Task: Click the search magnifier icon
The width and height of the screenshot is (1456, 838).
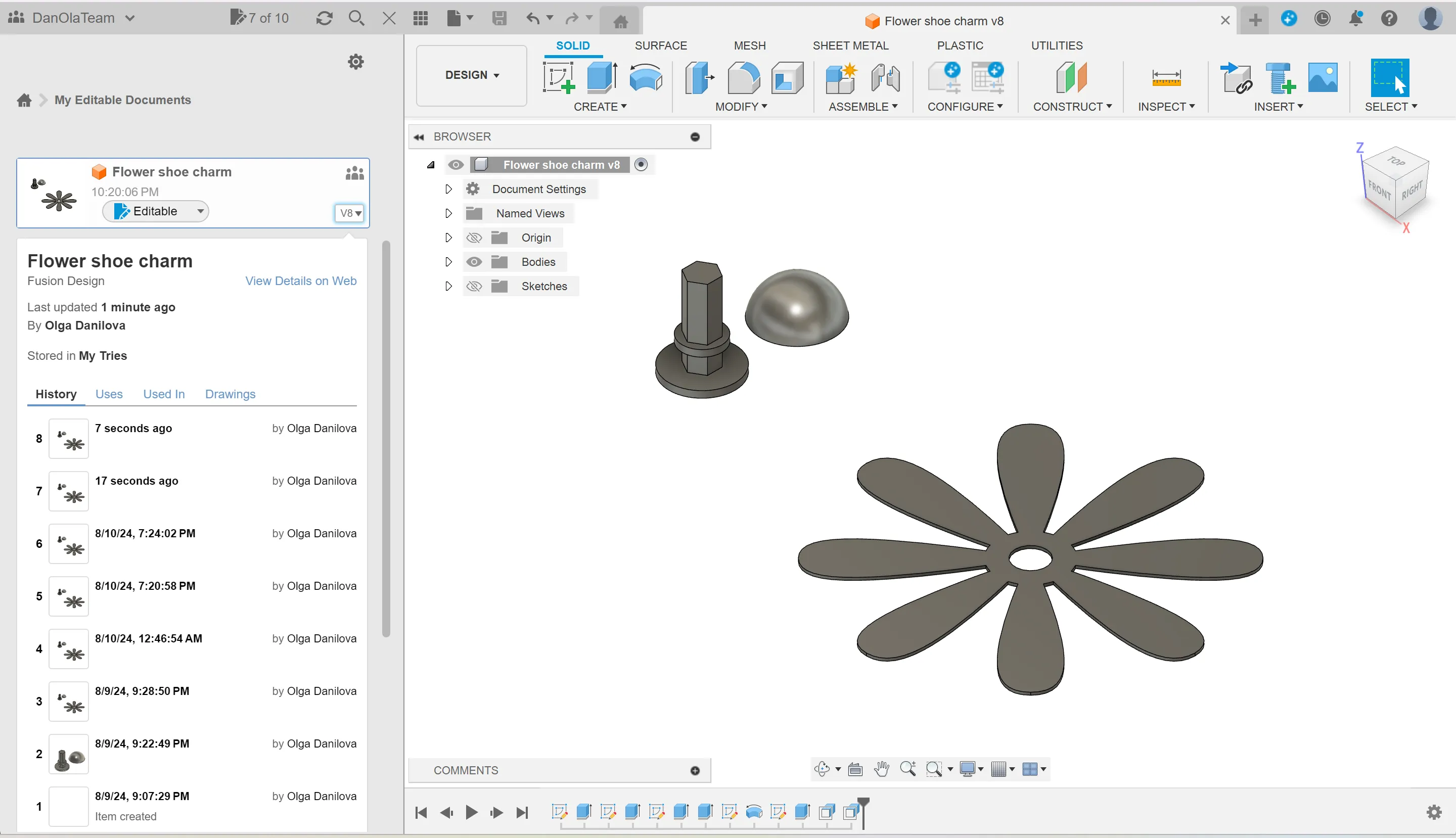Action: tap(356, 18)
